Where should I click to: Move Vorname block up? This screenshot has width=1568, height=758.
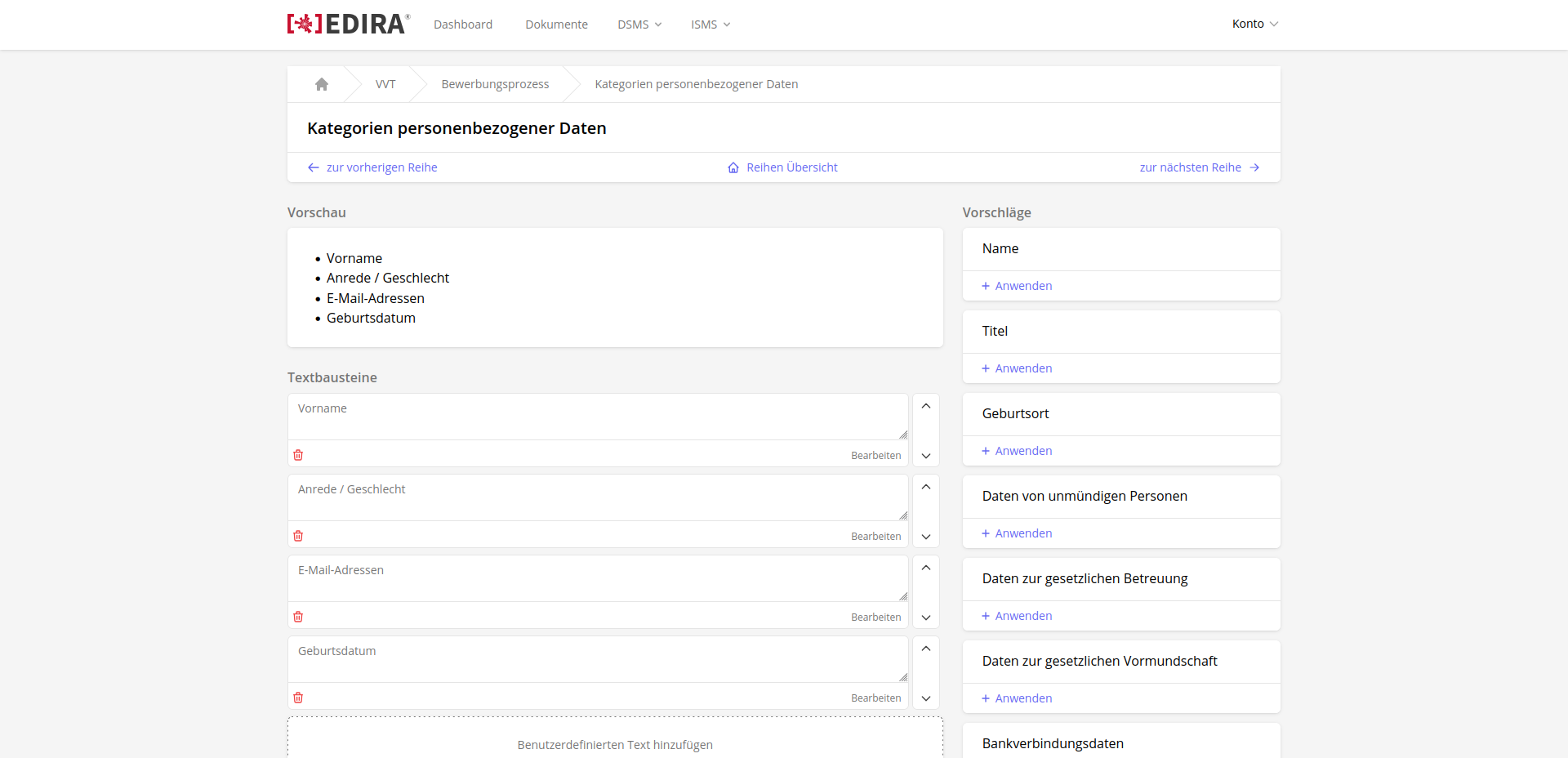(x=926, y=406)
